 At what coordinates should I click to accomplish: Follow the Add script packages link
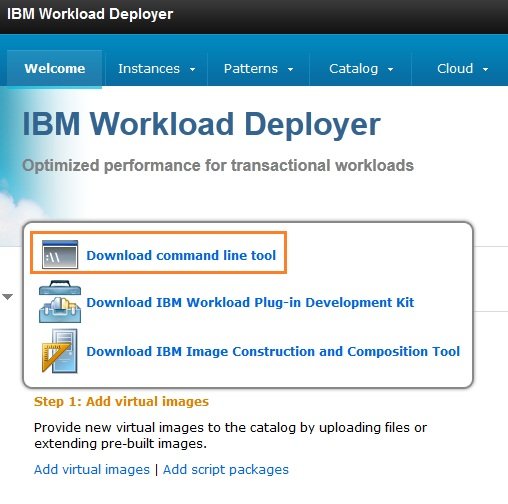(226, 469)
